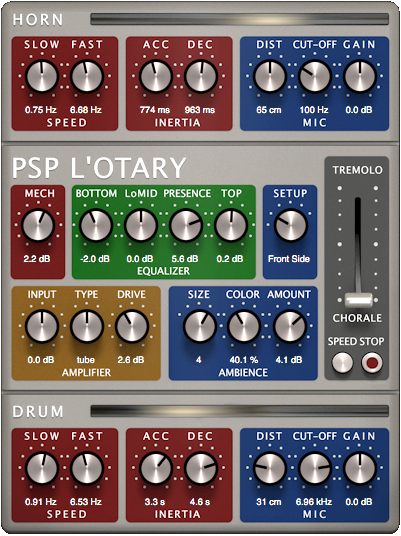Click the ambience AMOUNT knob
This screenshot has height=536, width=401.
(290, 326)
